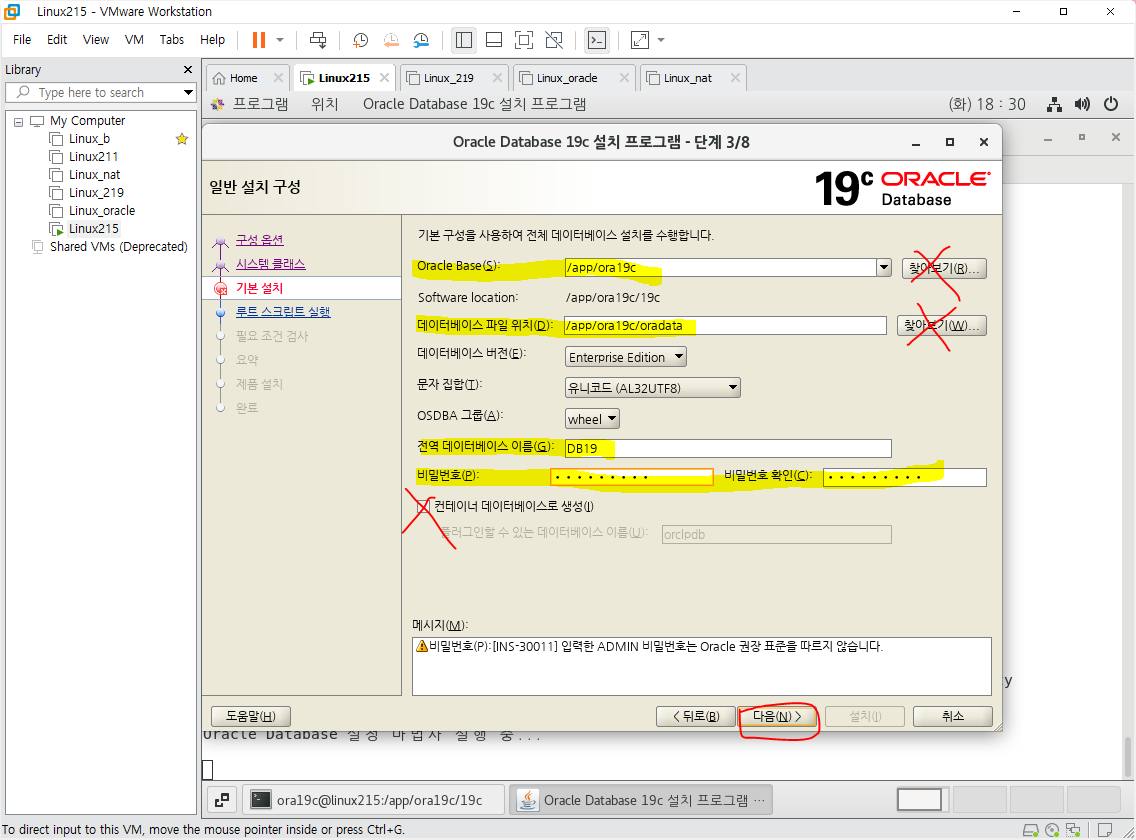Open the Tabs menu
Screen dimensions: 1136x840
coord(172,40)
